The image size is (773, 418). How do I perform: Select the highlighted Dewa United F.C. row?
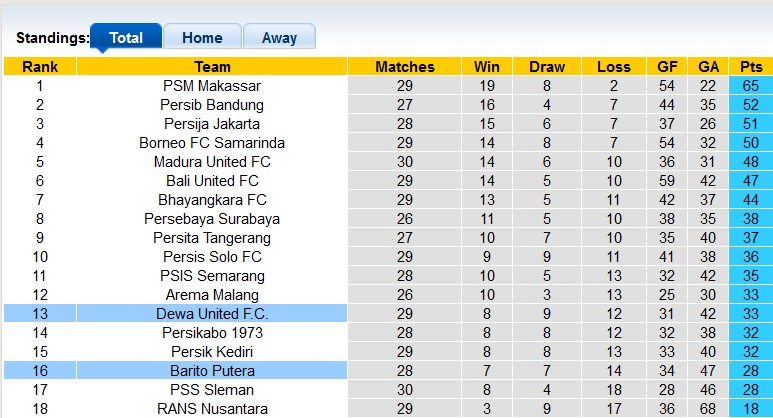tap(212, 314)
